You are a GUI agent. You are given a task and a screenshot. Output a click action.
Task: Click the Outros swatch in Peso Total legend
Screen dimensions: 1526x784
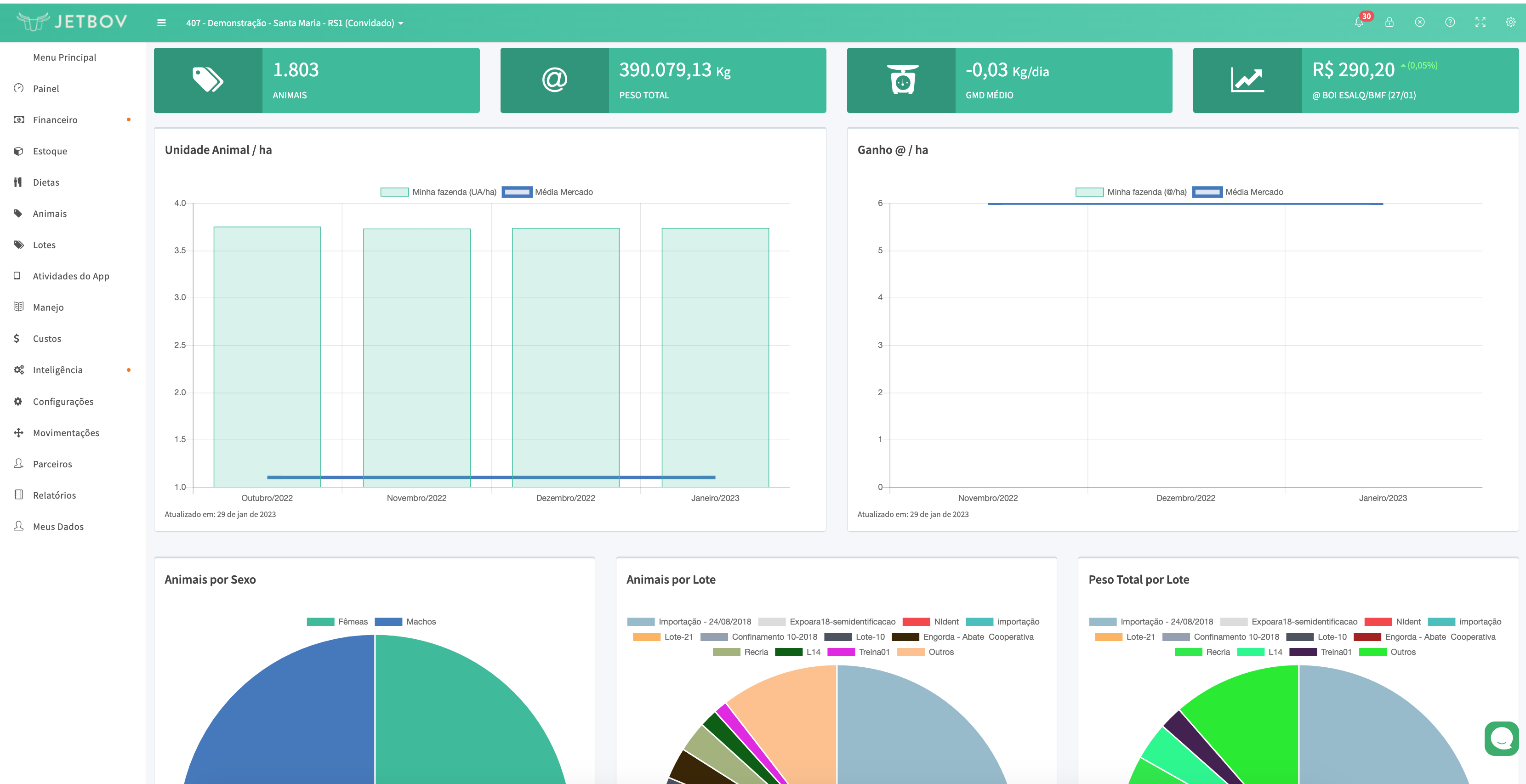1372,652
